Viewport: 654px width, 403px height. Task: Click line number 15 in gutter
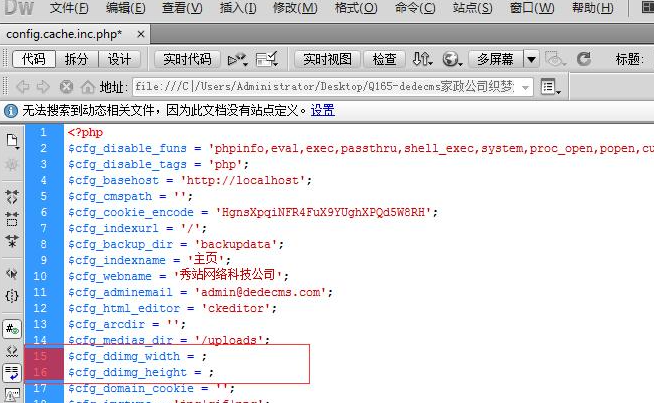40,356
